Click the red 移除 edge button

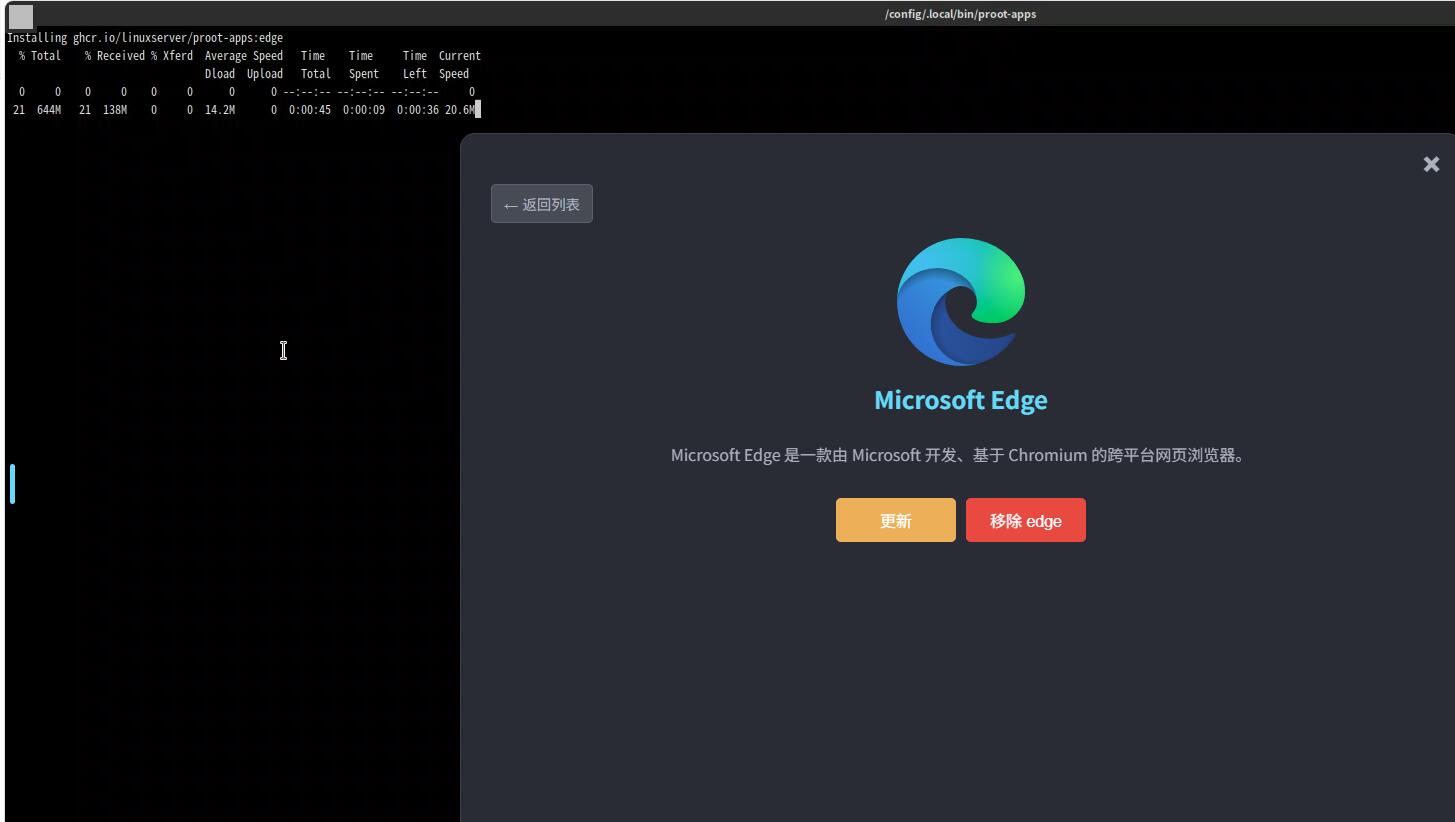1026,520
